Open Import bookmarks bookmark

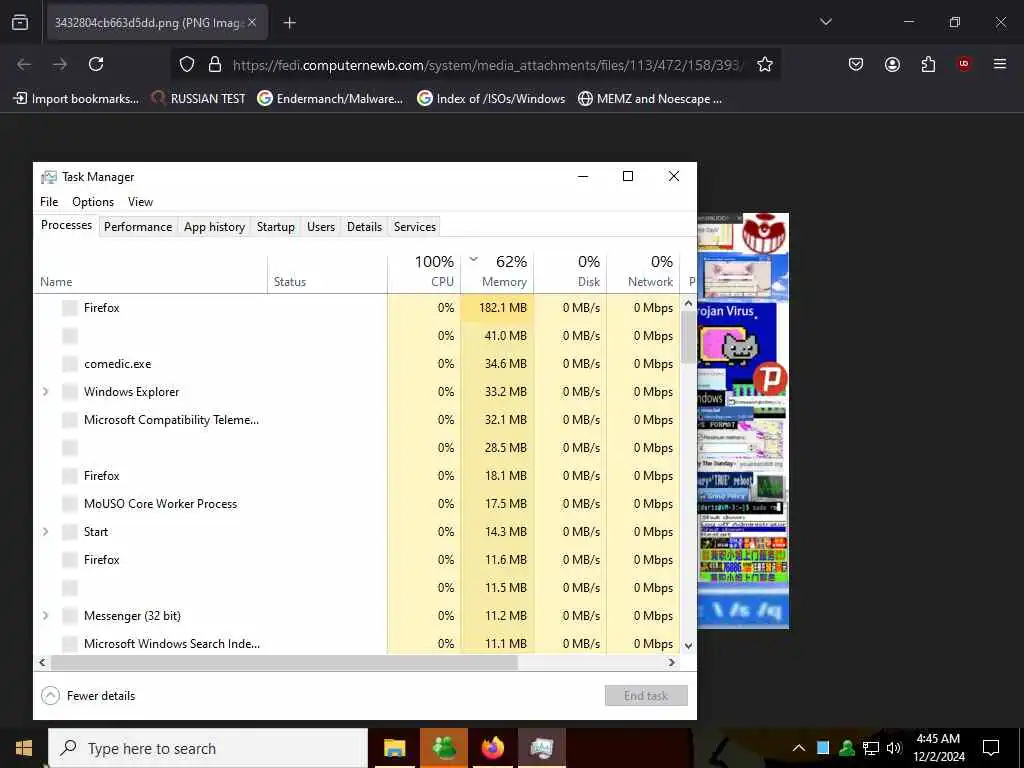[x=76, y=99]
